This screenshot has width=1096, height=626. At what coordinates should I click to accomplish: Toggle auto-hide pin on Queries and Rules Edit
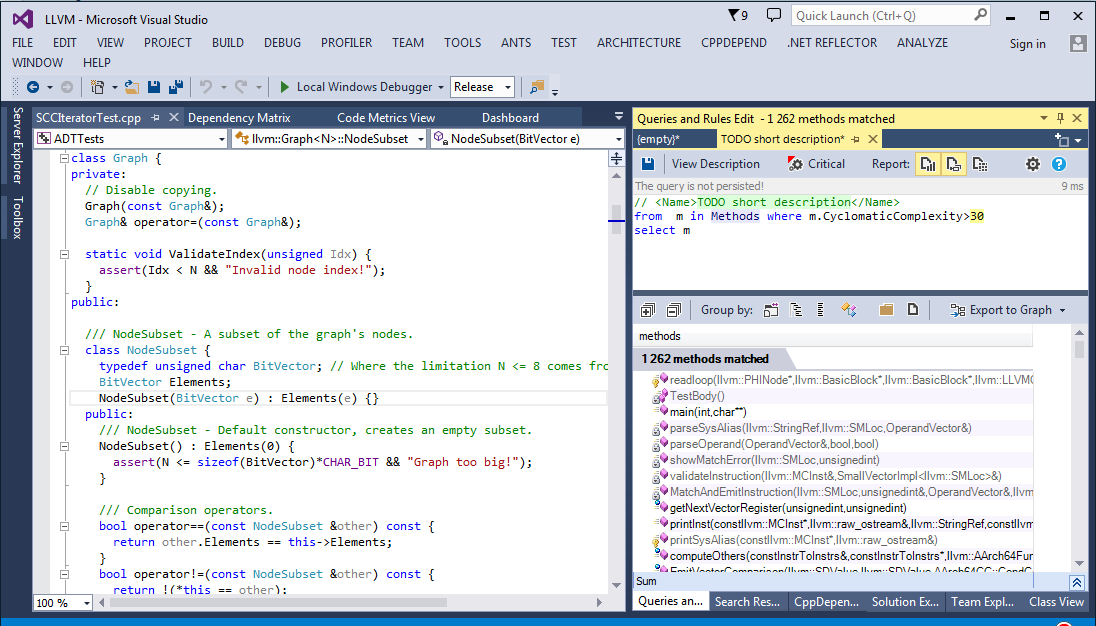click(1060, 118)
